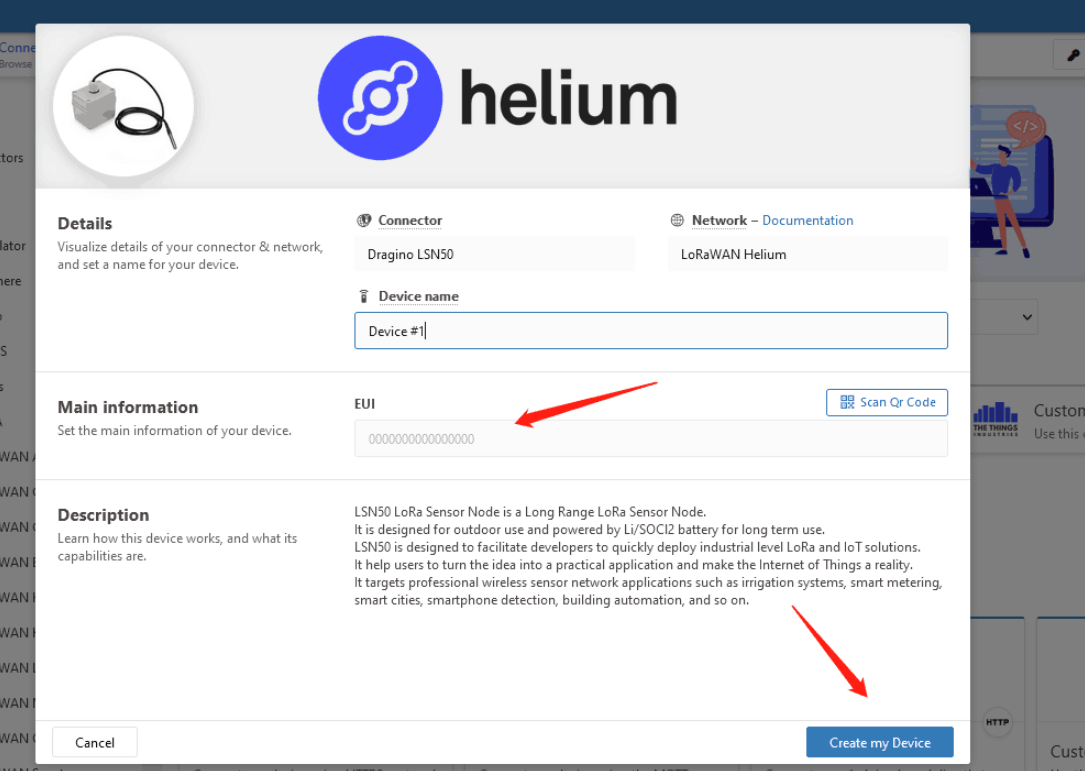Click The Things Industries logo in background
The image size is (1085, 771).
pyautogui.click(x=995, y=418)
